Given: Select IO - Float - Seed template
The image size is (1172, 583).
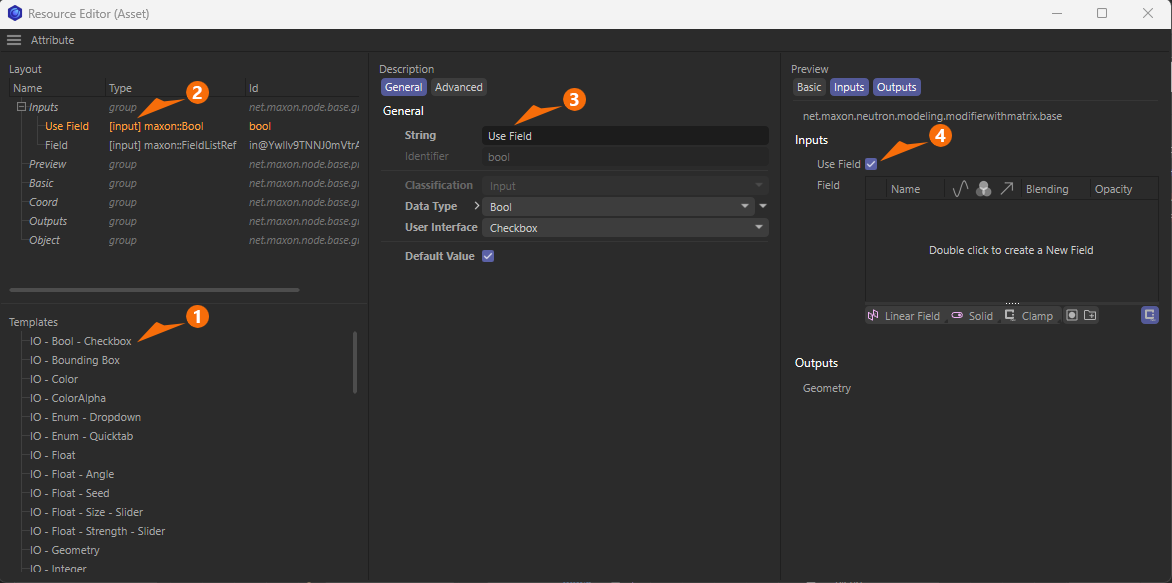Looking at the screenshot, I should [70, 493].
